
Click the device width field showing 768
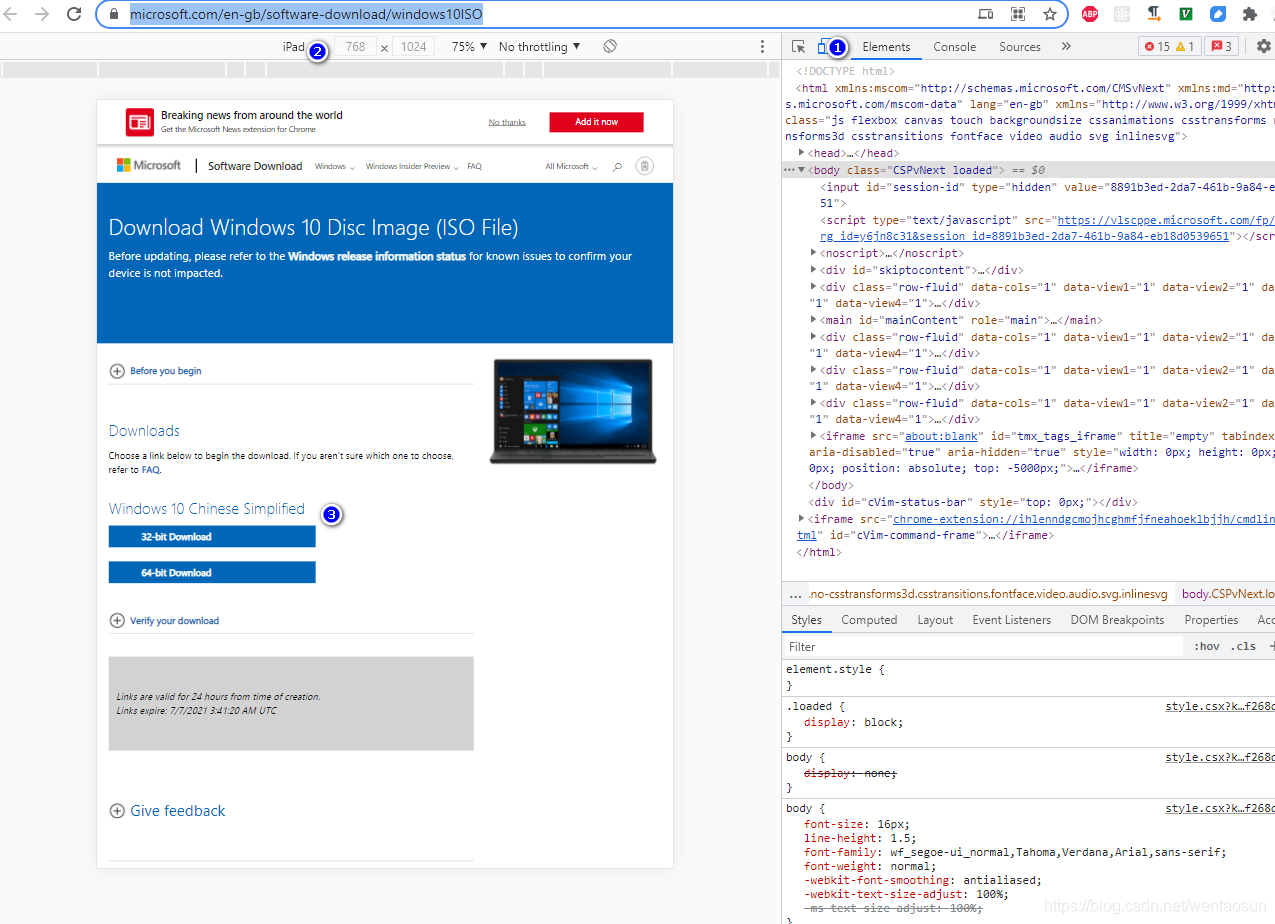[x=355, y=46]
